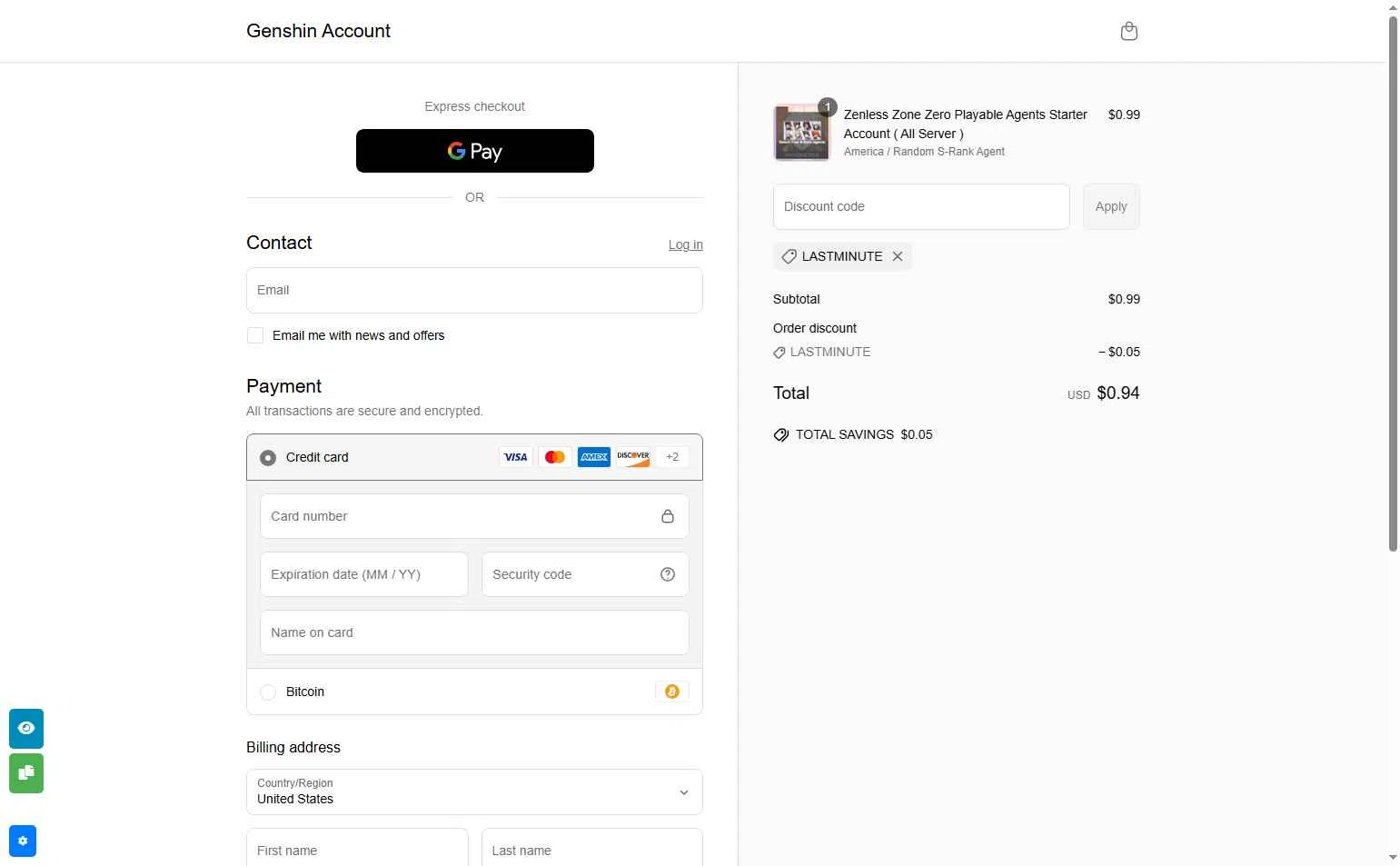Click the Mastercard logo

(555, 457)
